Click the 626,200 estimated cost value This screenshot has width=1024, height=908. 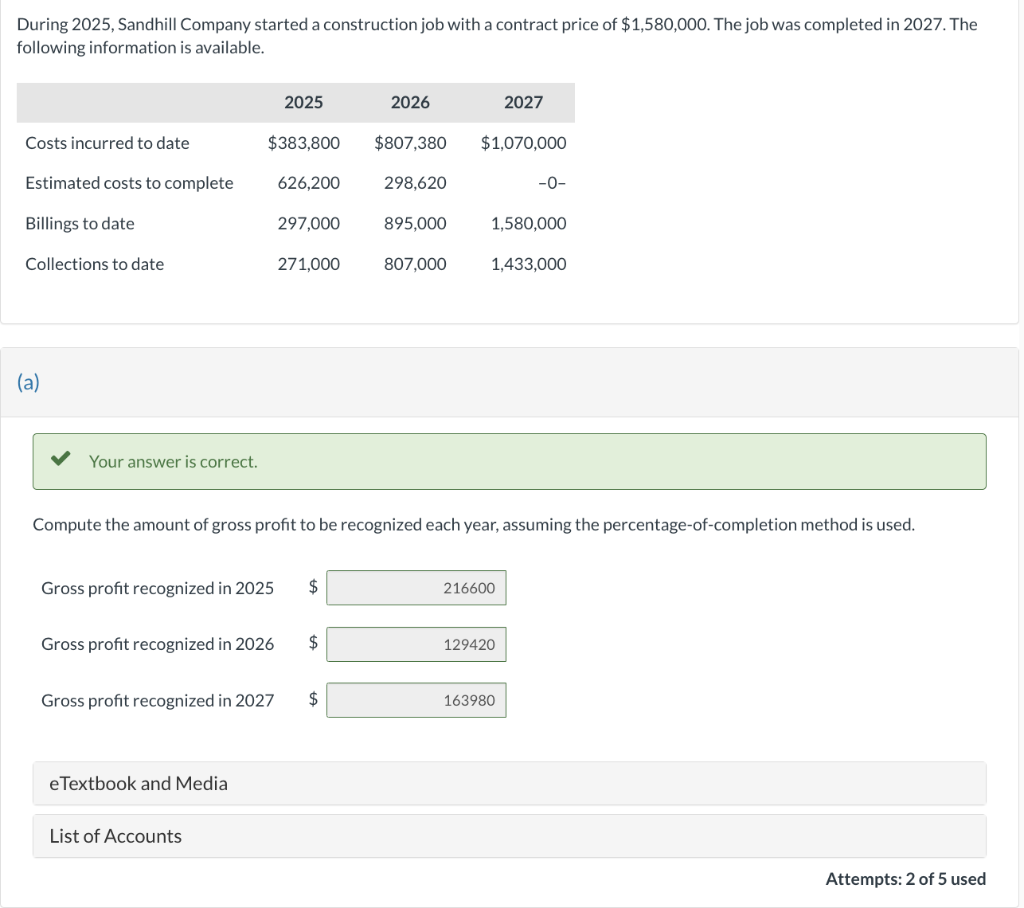309,183
